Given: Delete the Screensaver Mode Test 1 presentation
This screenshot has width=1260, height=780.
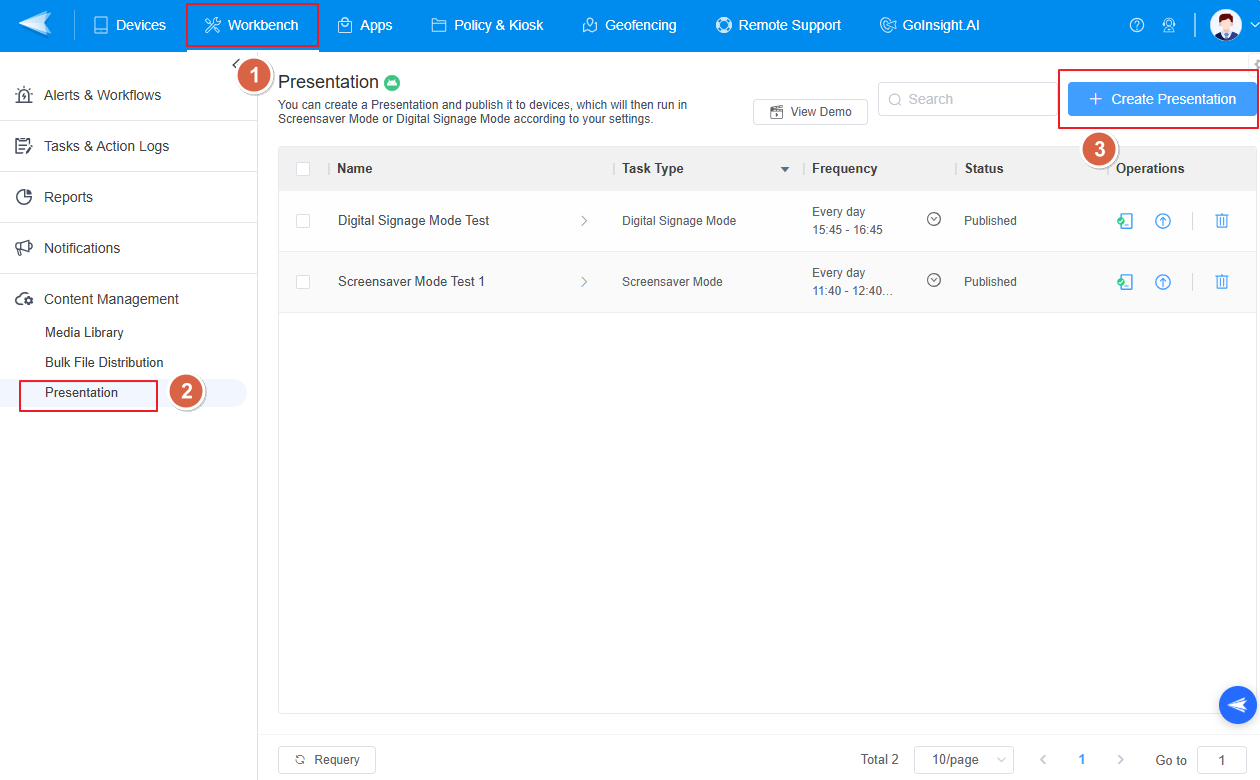Looking at the screenshot, I should point(1221,282).
